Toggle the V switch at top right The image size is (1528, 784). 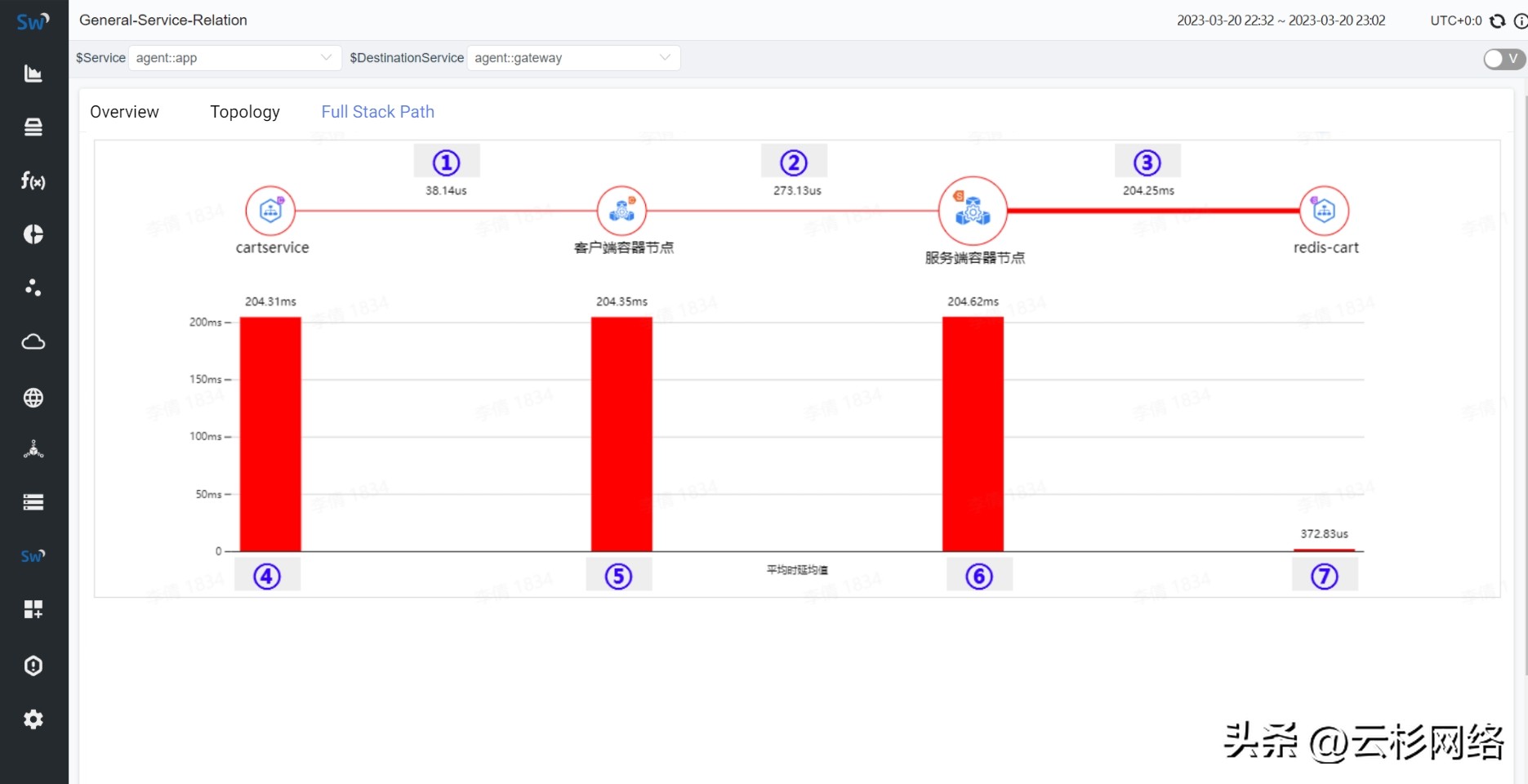point(1504,59)
